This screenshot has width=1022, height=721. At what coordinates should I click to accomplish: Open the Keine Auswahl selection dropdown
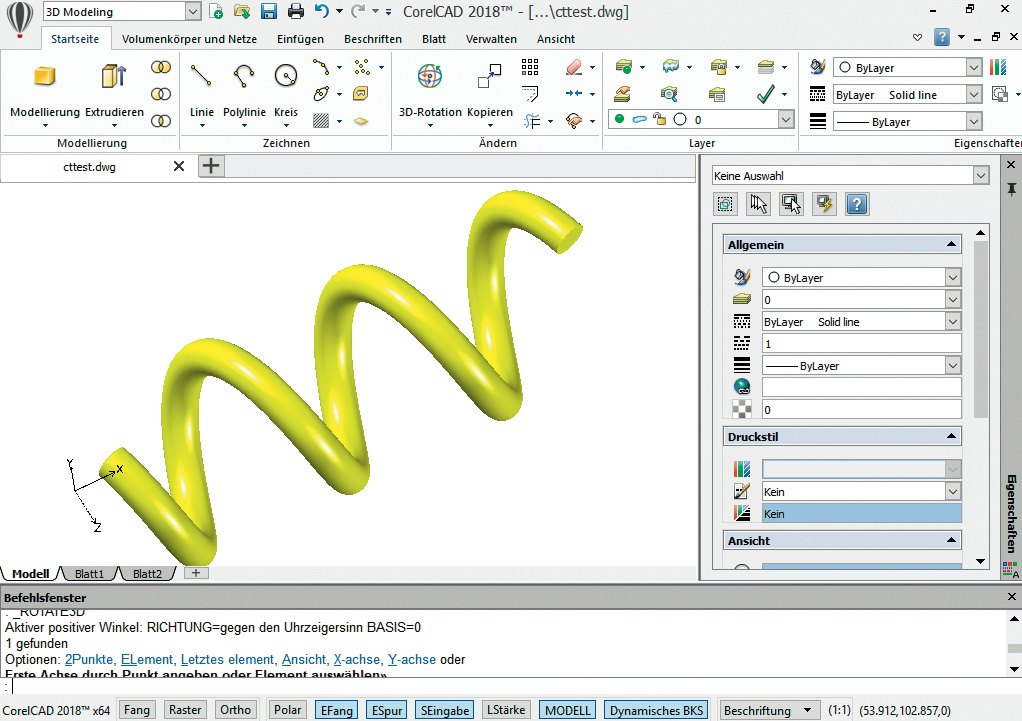pos(980,176)
